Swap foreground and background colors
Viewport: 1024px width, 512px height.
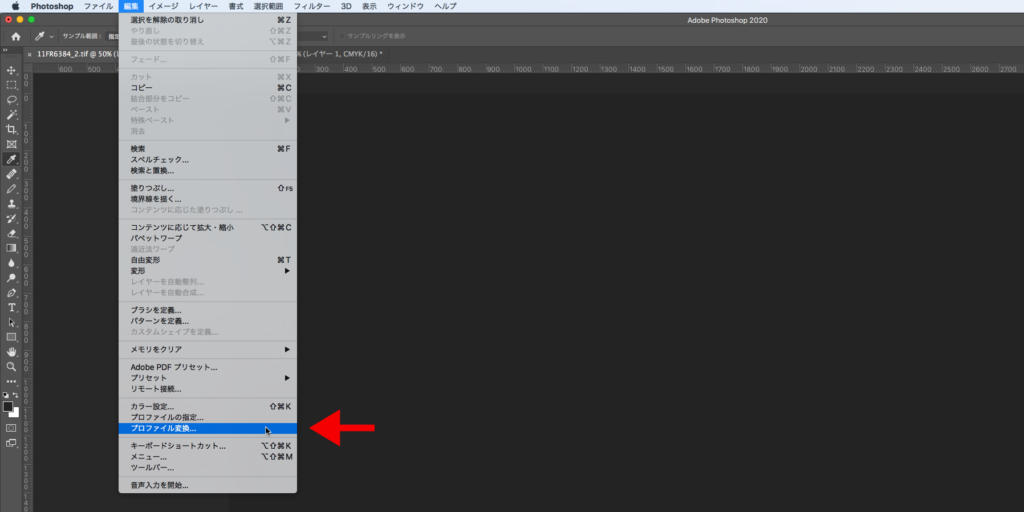coord(16,395)
